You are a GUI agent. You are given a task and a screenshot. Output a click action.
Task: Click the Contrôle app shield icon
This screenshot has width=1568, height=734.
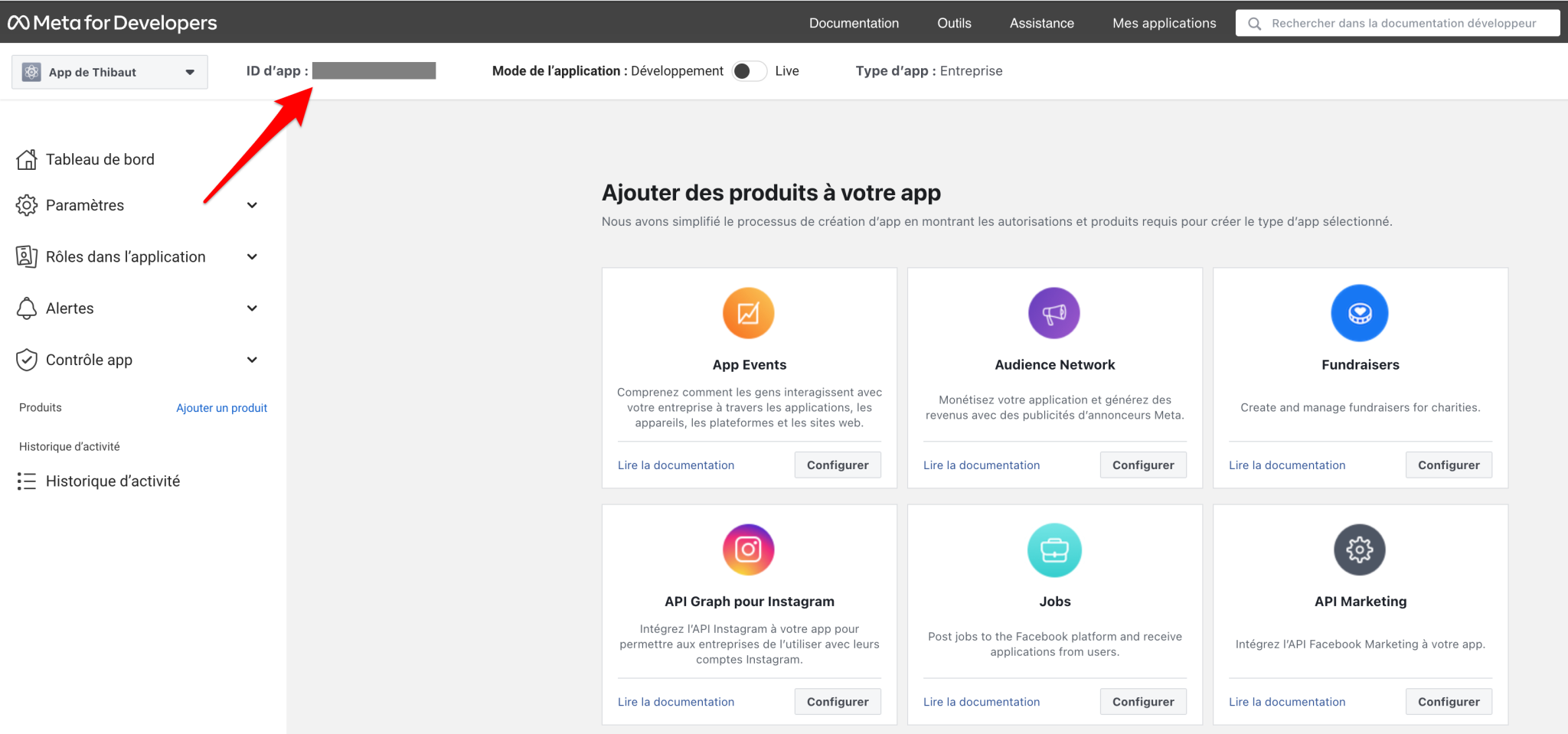pos(27,360)
